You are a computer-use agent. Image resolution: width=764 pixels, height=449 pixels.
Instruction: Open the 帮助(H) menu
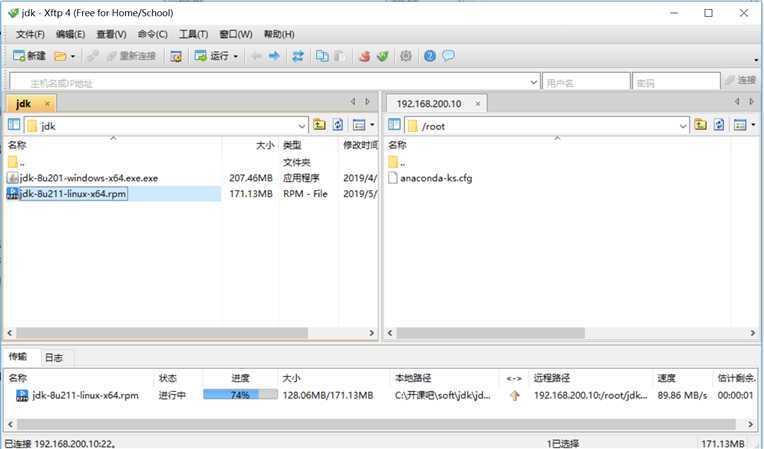point(279,34)
